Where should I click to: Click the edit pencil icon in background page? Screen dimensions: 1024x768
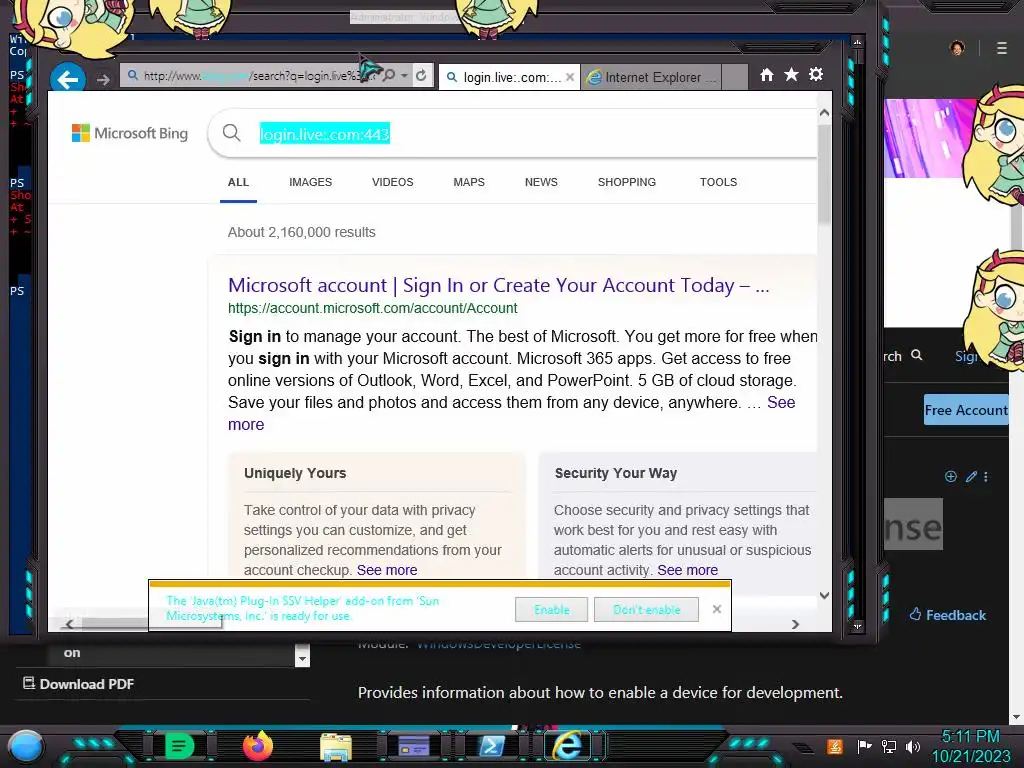coord(971,477)
